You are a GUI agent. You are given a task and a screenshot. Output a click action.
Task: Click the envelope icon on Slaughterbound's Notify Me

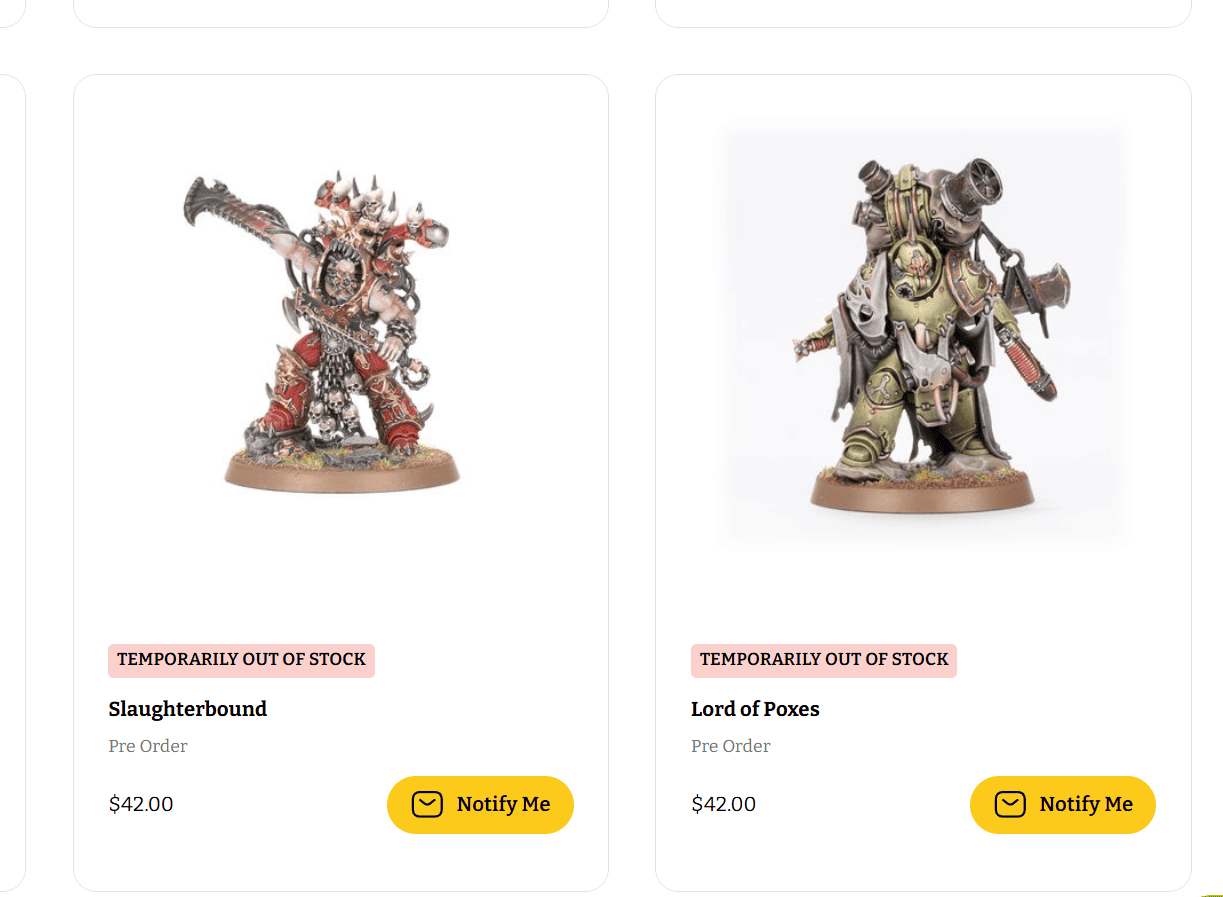427,804
